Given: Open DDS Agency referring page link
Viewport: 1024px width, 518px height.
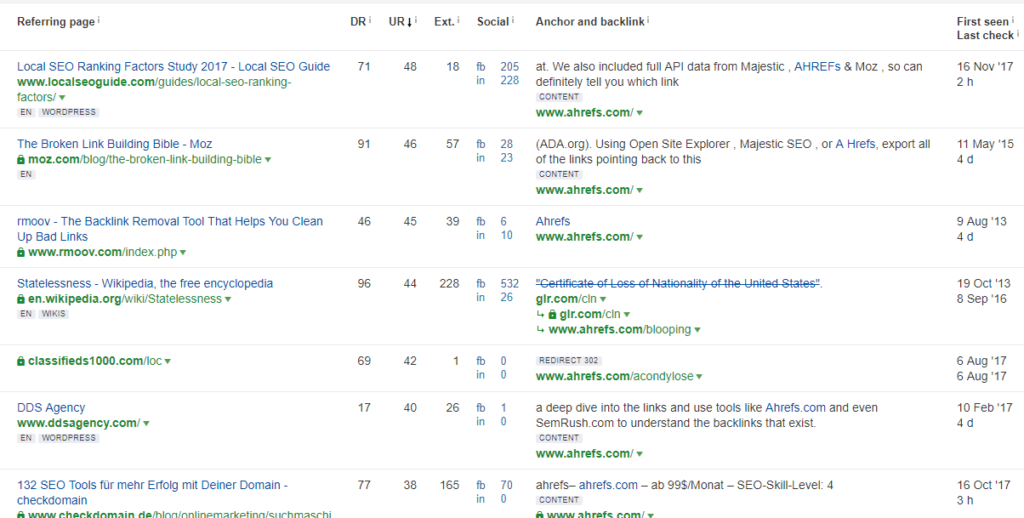Looking at the screenshot, I should click(x=51, y=408).
